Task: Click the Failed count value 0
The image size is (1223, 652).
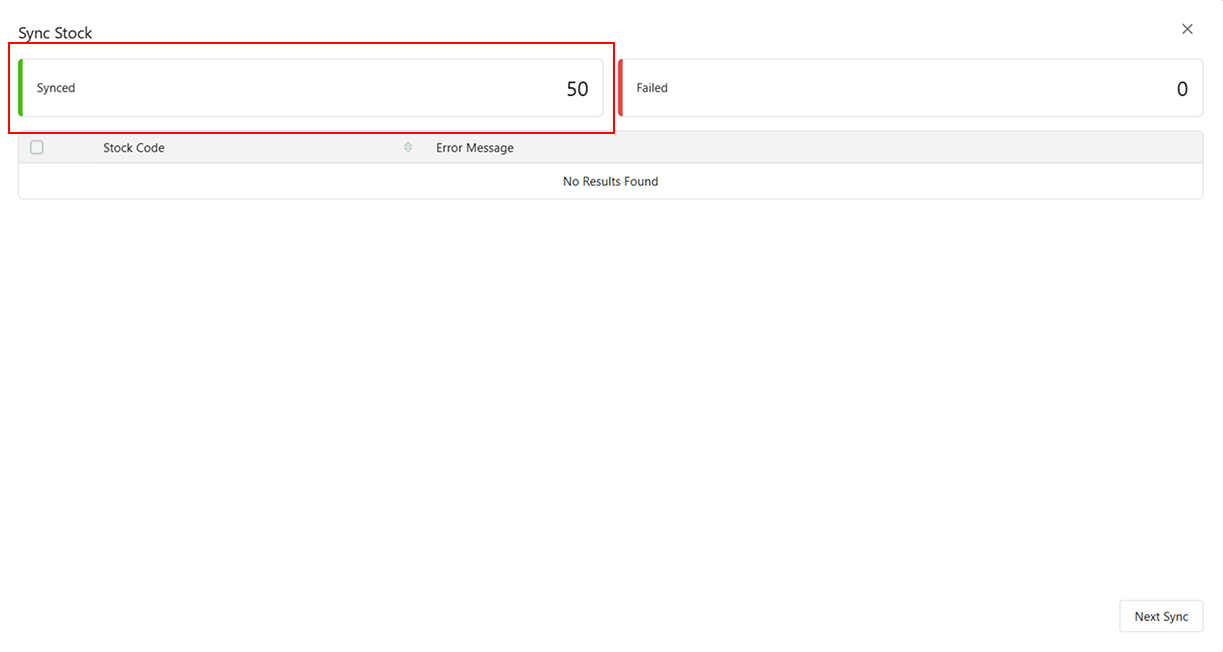Action: click(x=1182, y=89)
